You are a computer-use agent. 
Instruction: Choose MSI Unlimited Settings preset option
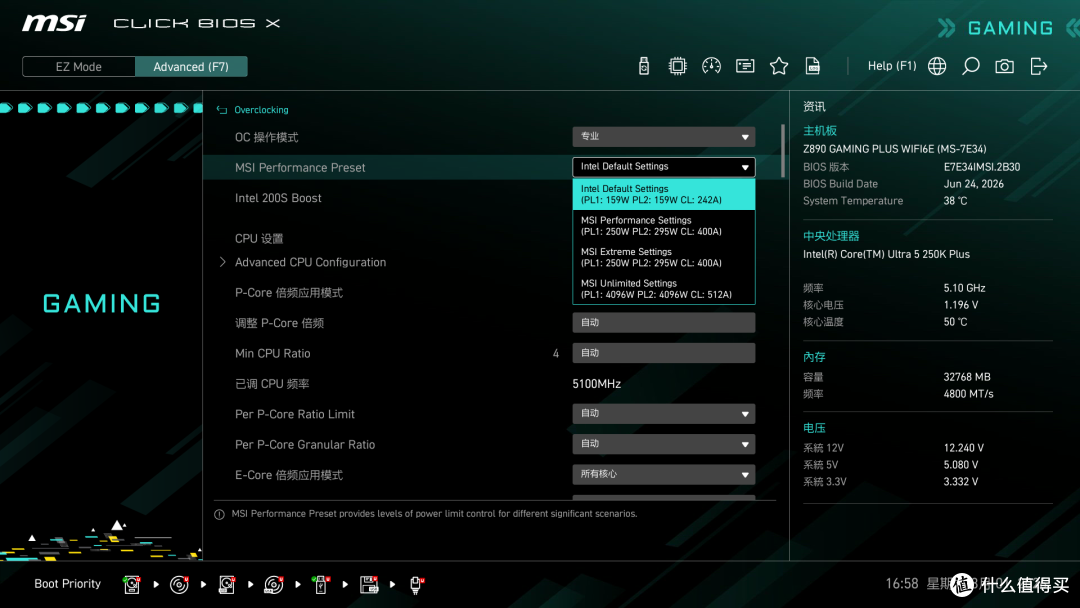click(x=663, y=289)
